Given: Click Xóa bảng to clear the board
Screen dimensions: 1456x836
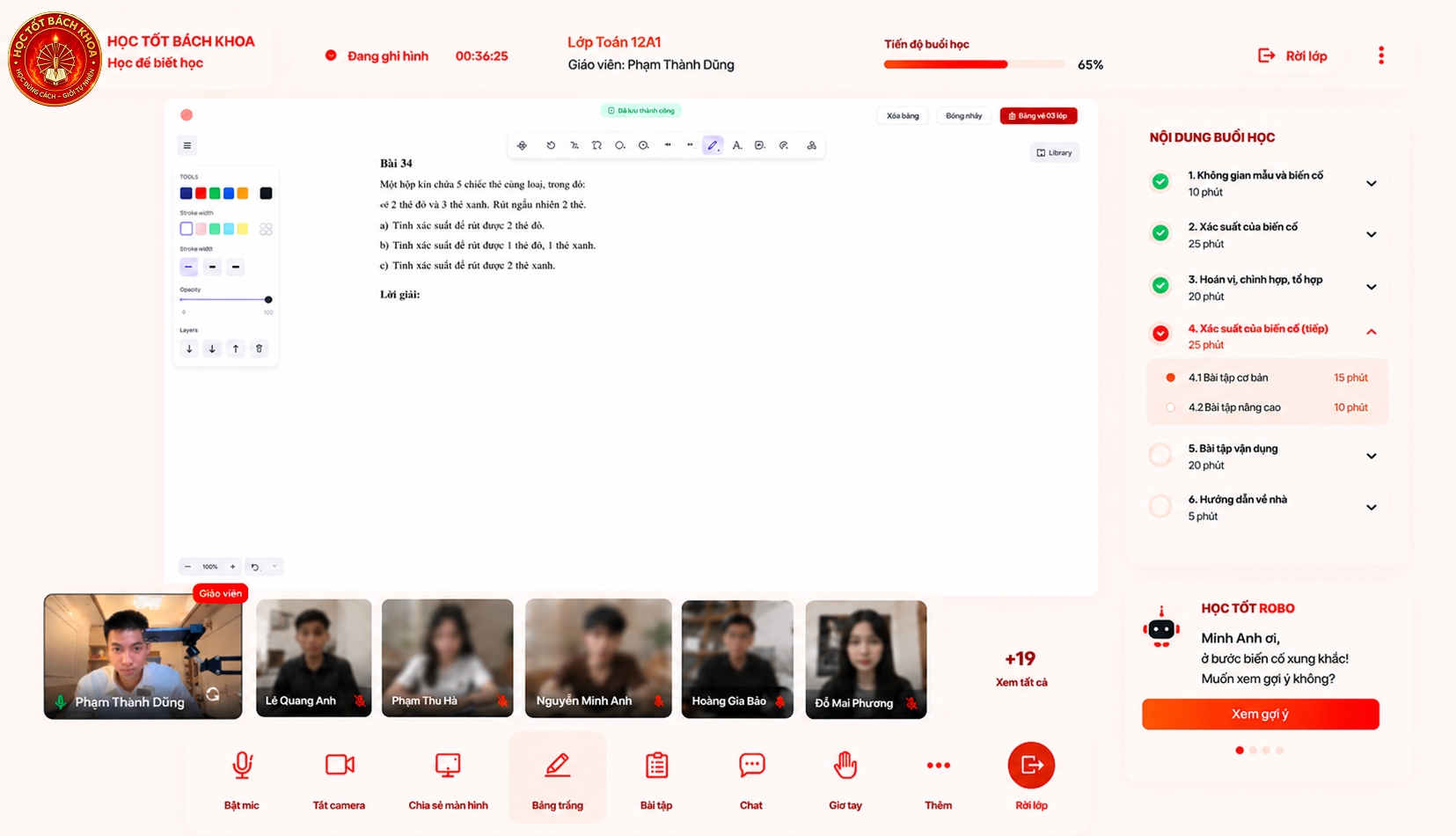Looking at the screenshot, I should 903,115.
